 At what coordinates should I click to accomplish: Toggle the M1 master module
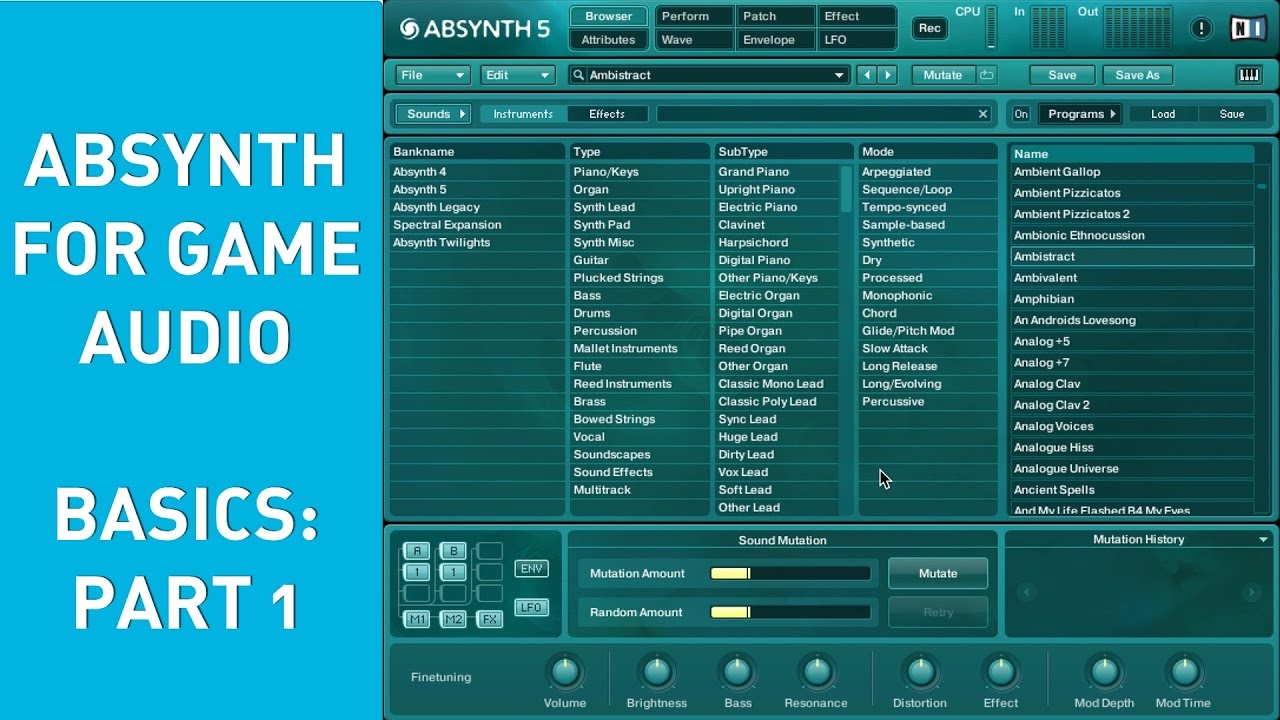pos(417,619)
